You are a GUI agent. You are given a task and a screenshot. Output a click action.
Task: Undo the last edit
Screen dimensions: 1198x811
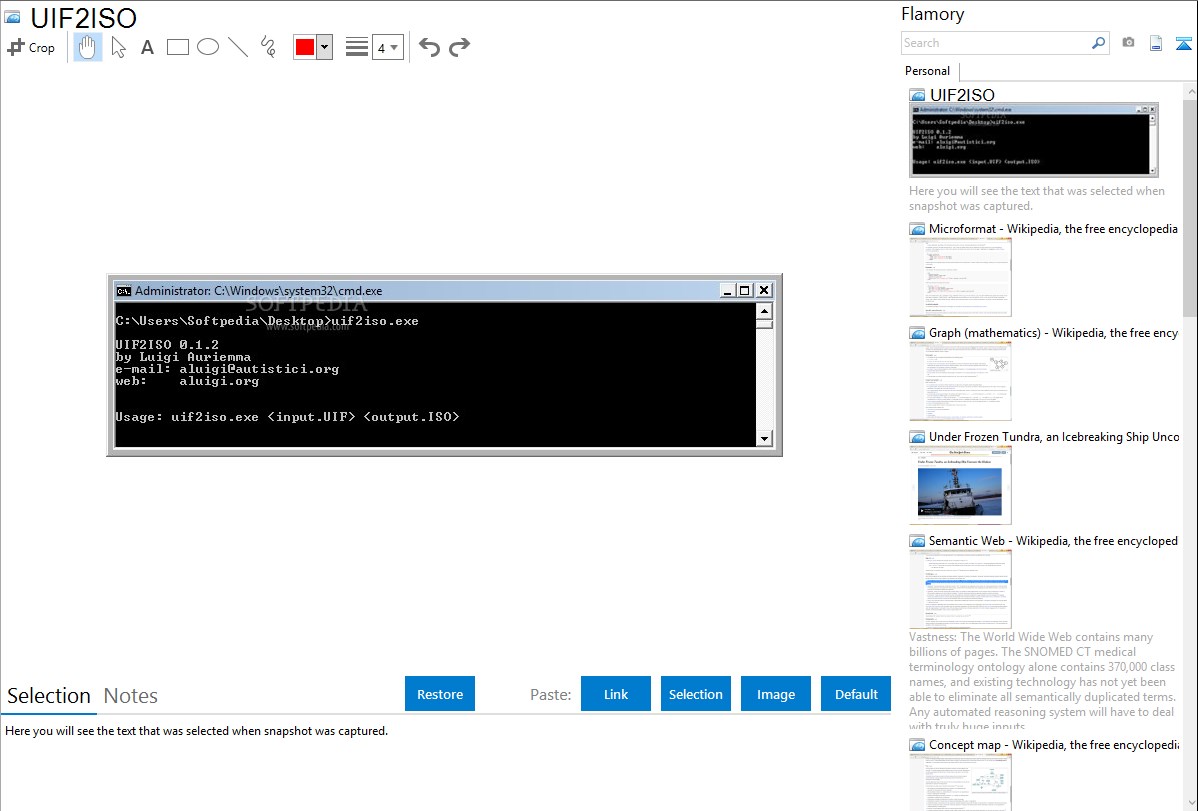(429, 47)
